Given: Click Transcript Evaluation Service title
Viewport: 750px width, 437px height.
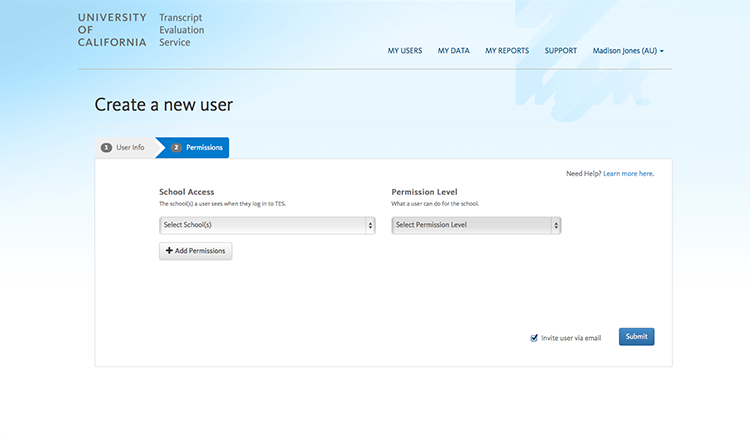Looking at the screenshot, I should [x=182, y=30].
